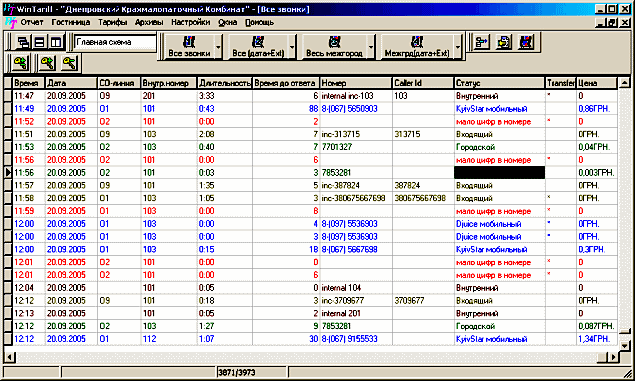Image resolution: width=635 pixels, height=381 pixels.
Task: Select number cell inc-387824
Action: click(356, 185)
